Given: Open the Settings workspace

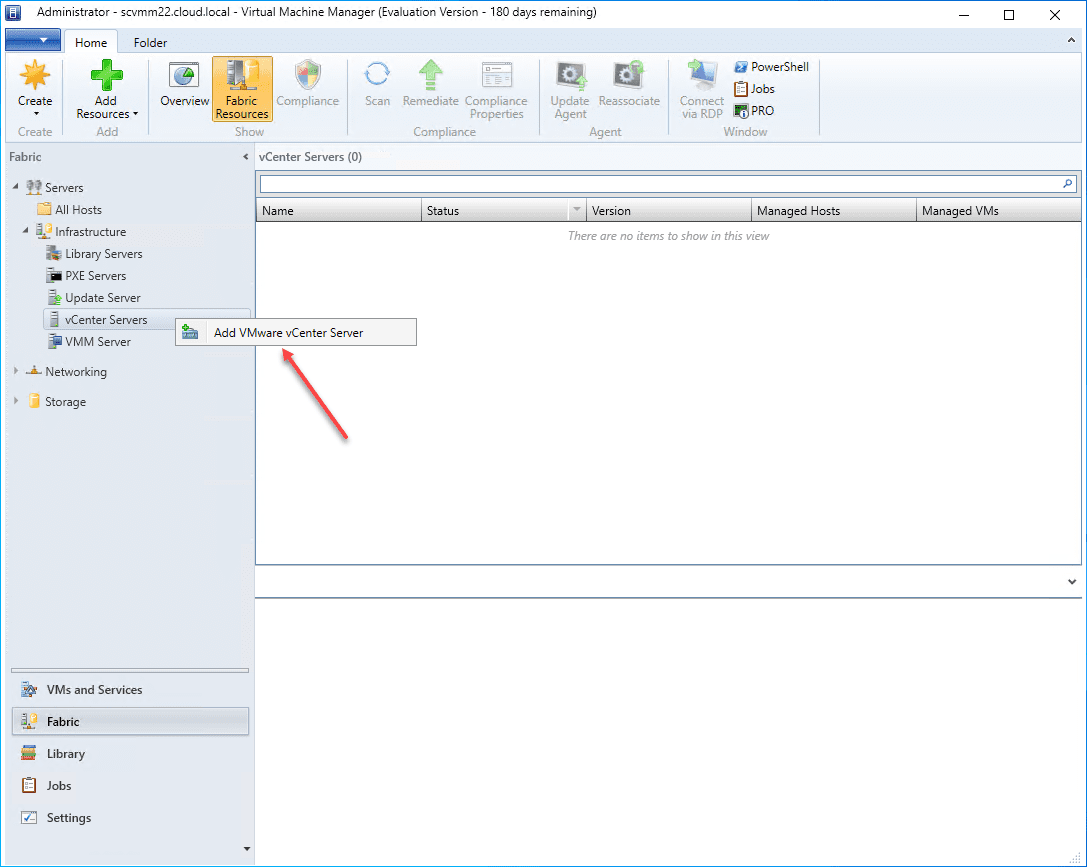Looking at the screenshot, I should click(x=130, y=818).
